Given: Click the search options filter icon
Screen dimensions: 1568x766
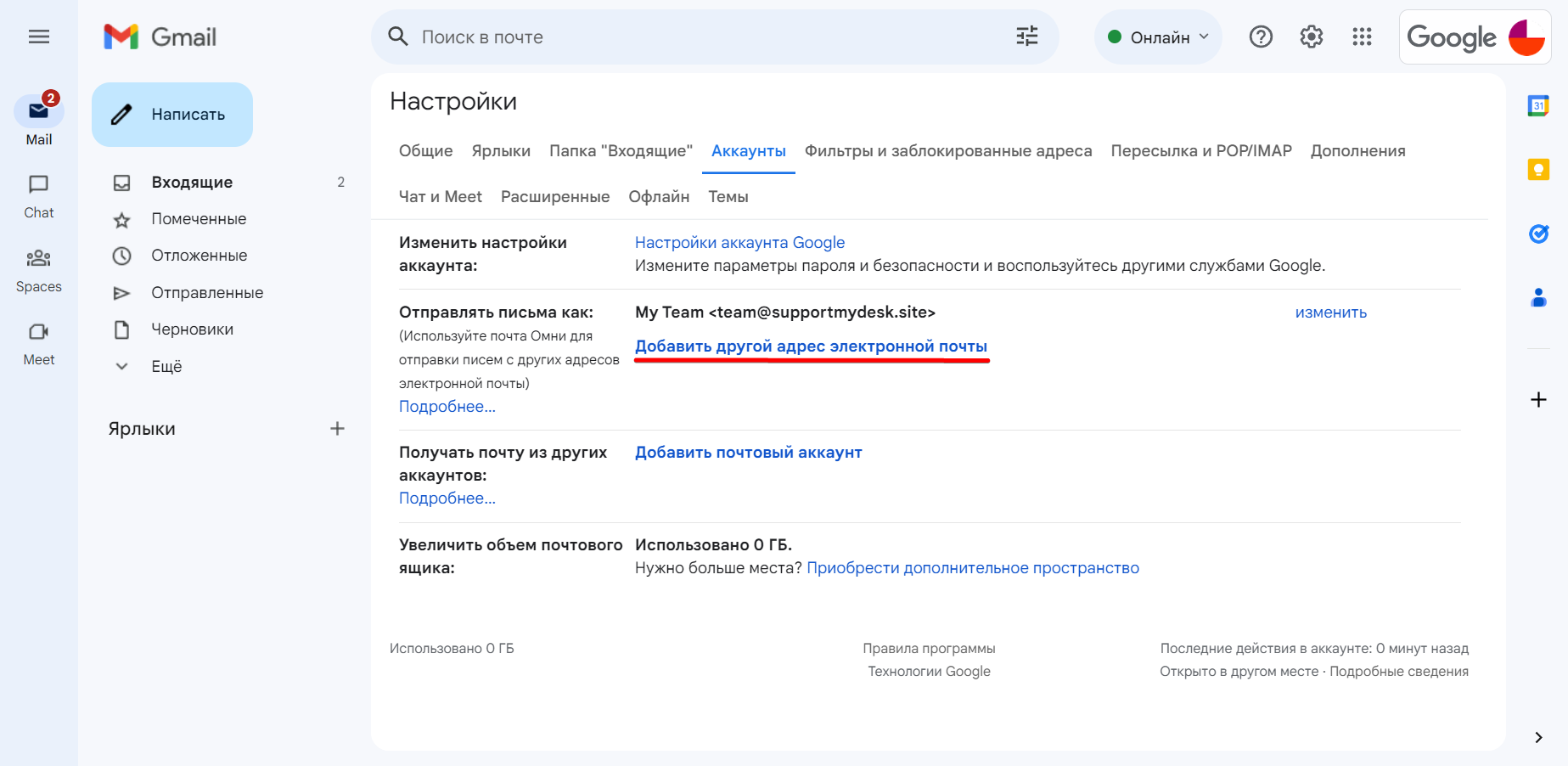Looking at the screenshot, I should point(1027,37).
